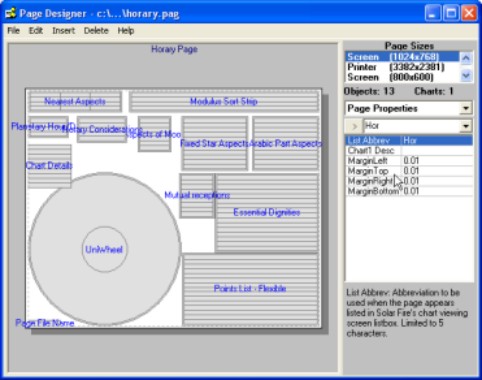Open the Page Properties dropdown

coord(465,108)
